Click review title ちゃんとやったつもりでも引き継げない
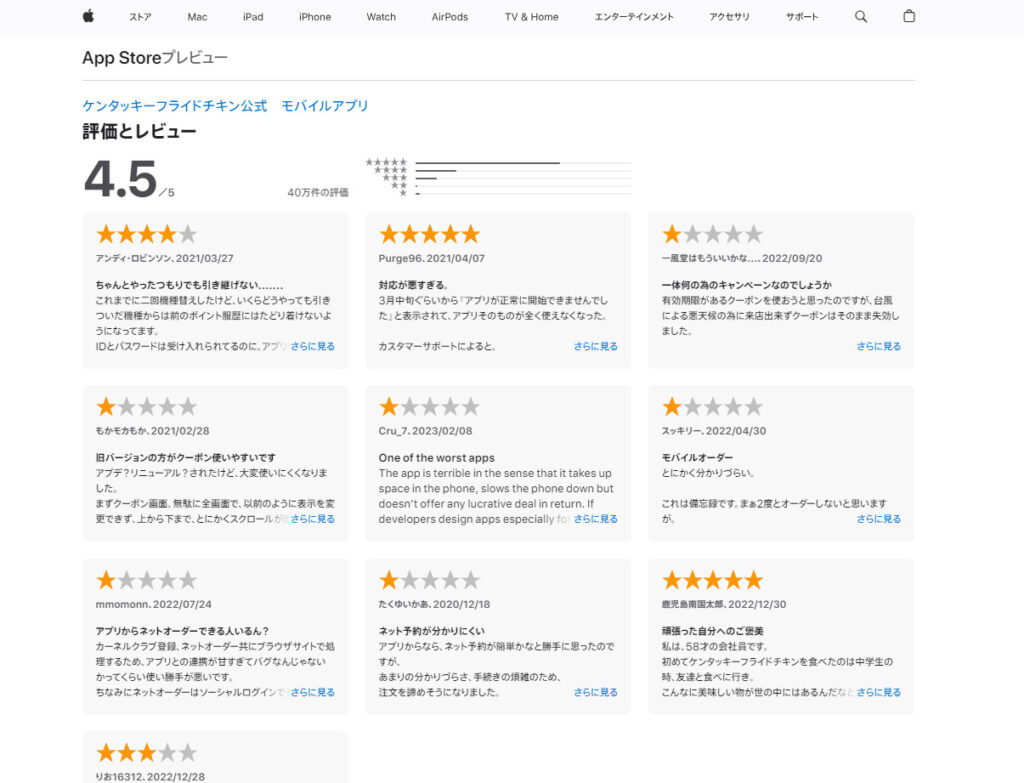The height and width of the screenshot is (783, 1024). (189, 285)
